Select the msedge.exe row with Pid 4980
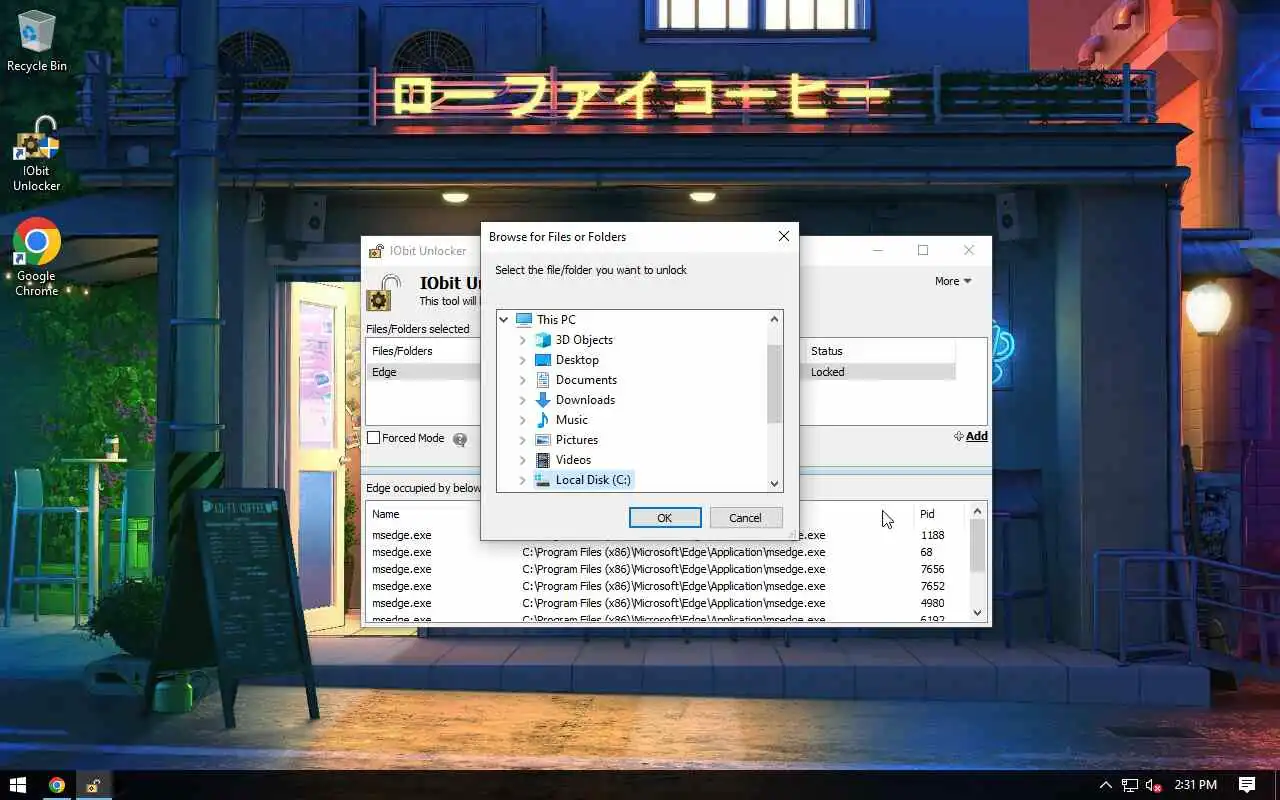The width and height of the screenshot is (1280, 800). click(x=667, y=603)
